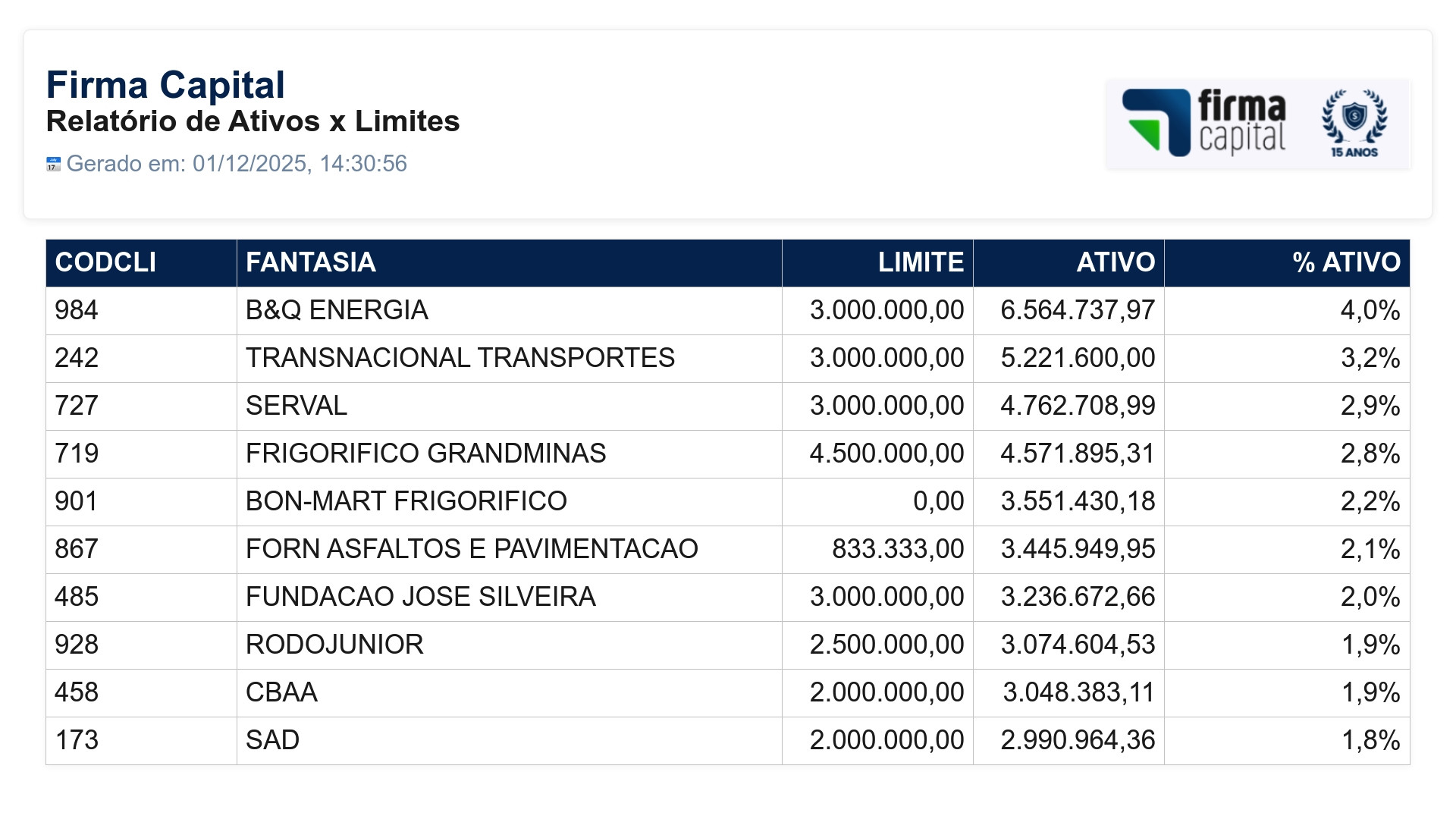Select FRIGORIFICO GRANDMINAS limit 4.500.000,00
This screenshot has width=1456, height=819.
(x=886, y=454)
